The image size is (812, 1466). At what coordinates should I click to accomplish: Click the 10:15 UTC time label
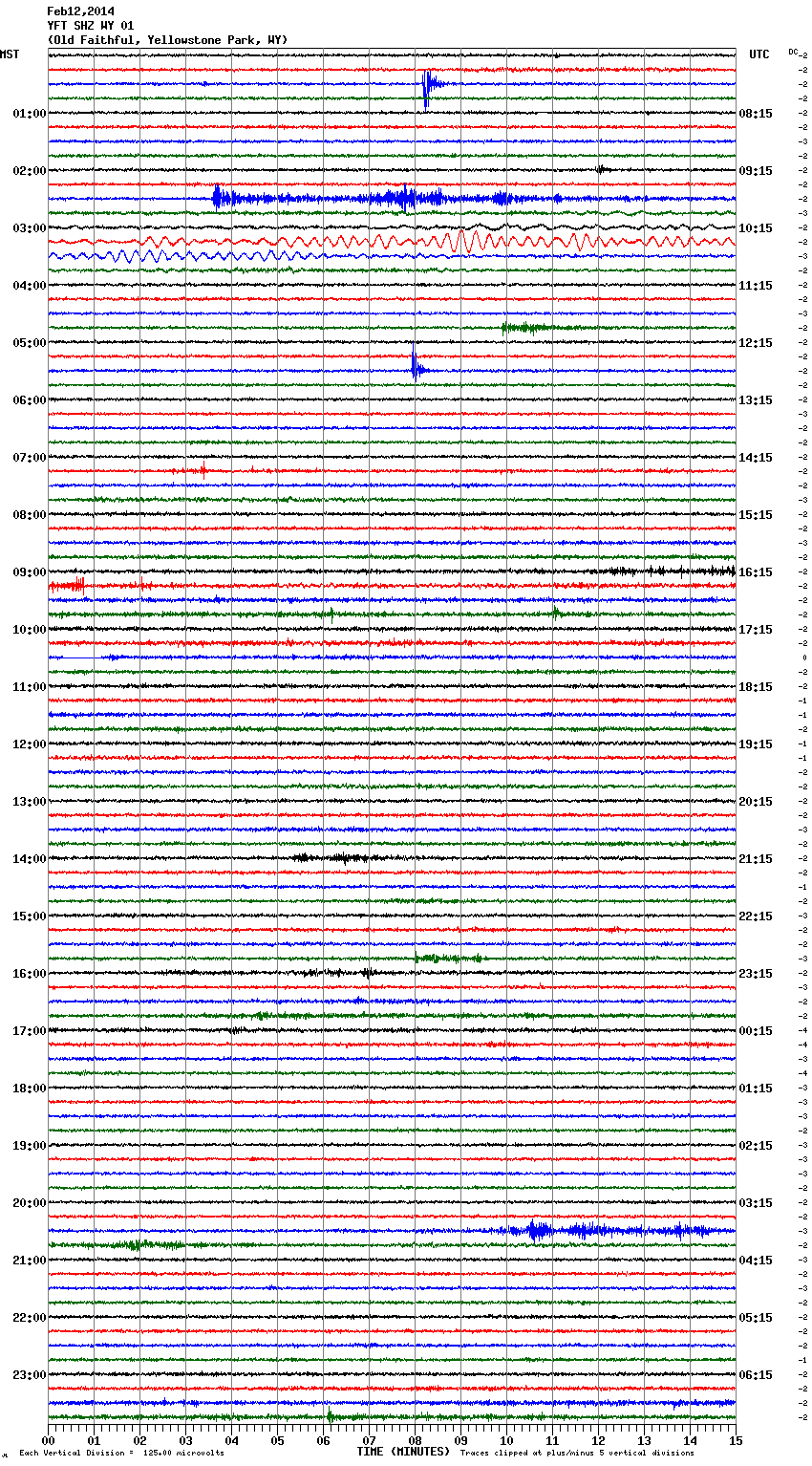click(x=756, y=228)
